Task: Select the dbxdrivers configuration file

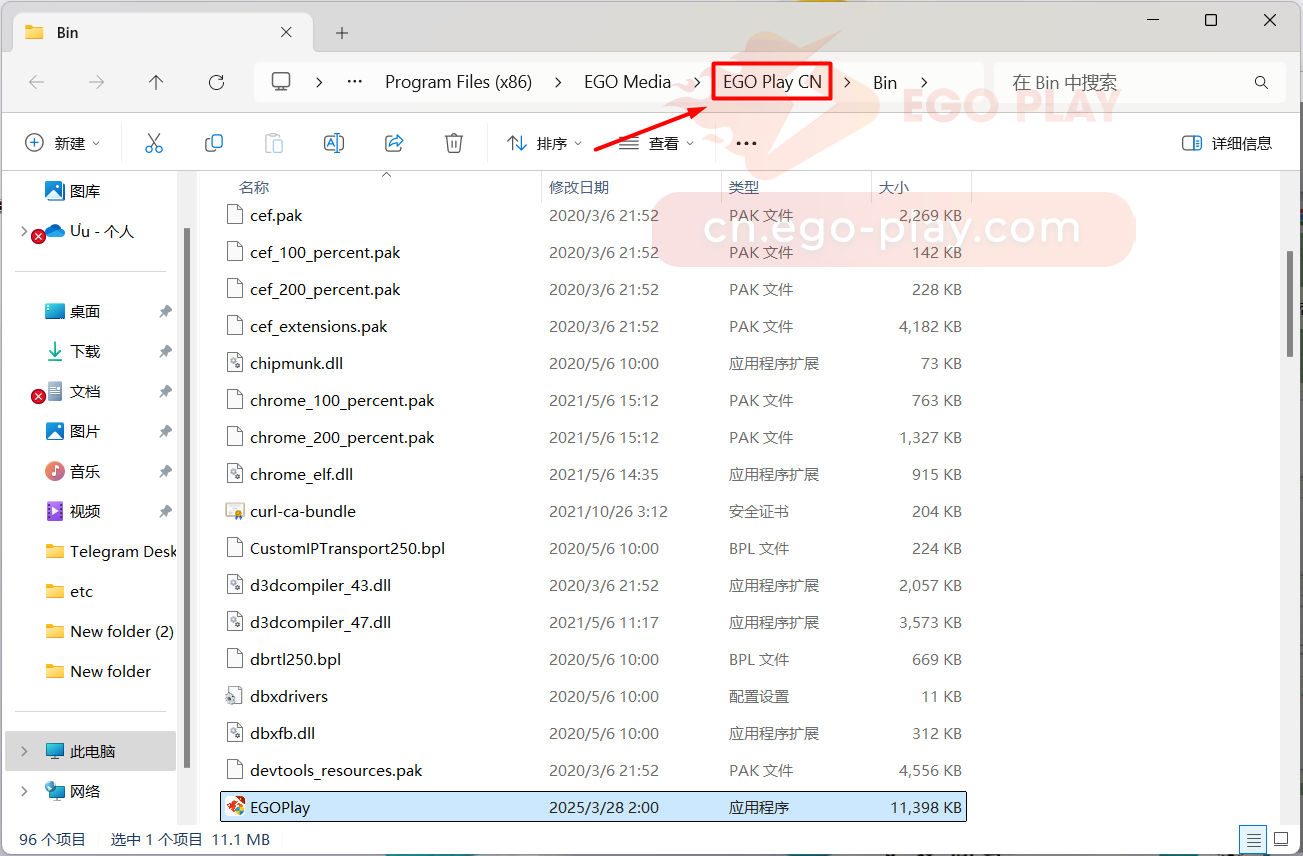Action: click(593, 696)
